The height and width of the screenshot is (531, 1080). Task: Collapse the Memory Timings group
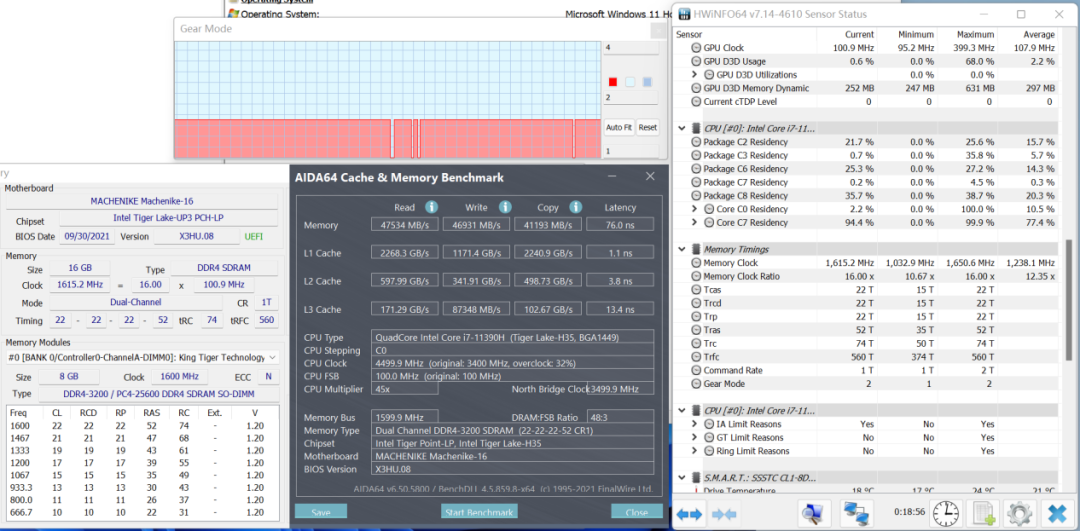pyautogui.click(x=682, y=249)
